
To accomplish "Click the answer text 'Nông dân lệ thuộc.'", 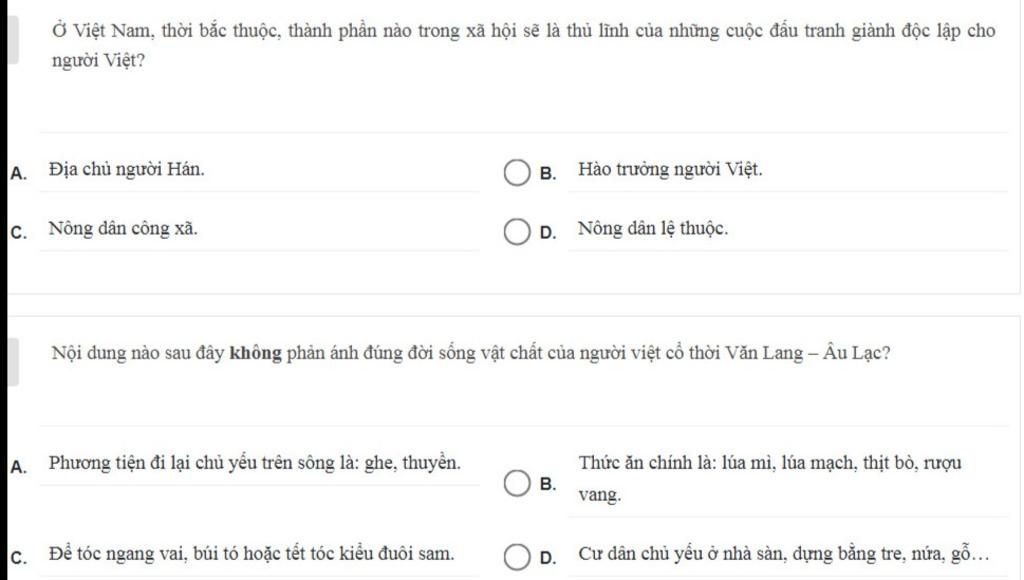I will click(x=652, y=229).
